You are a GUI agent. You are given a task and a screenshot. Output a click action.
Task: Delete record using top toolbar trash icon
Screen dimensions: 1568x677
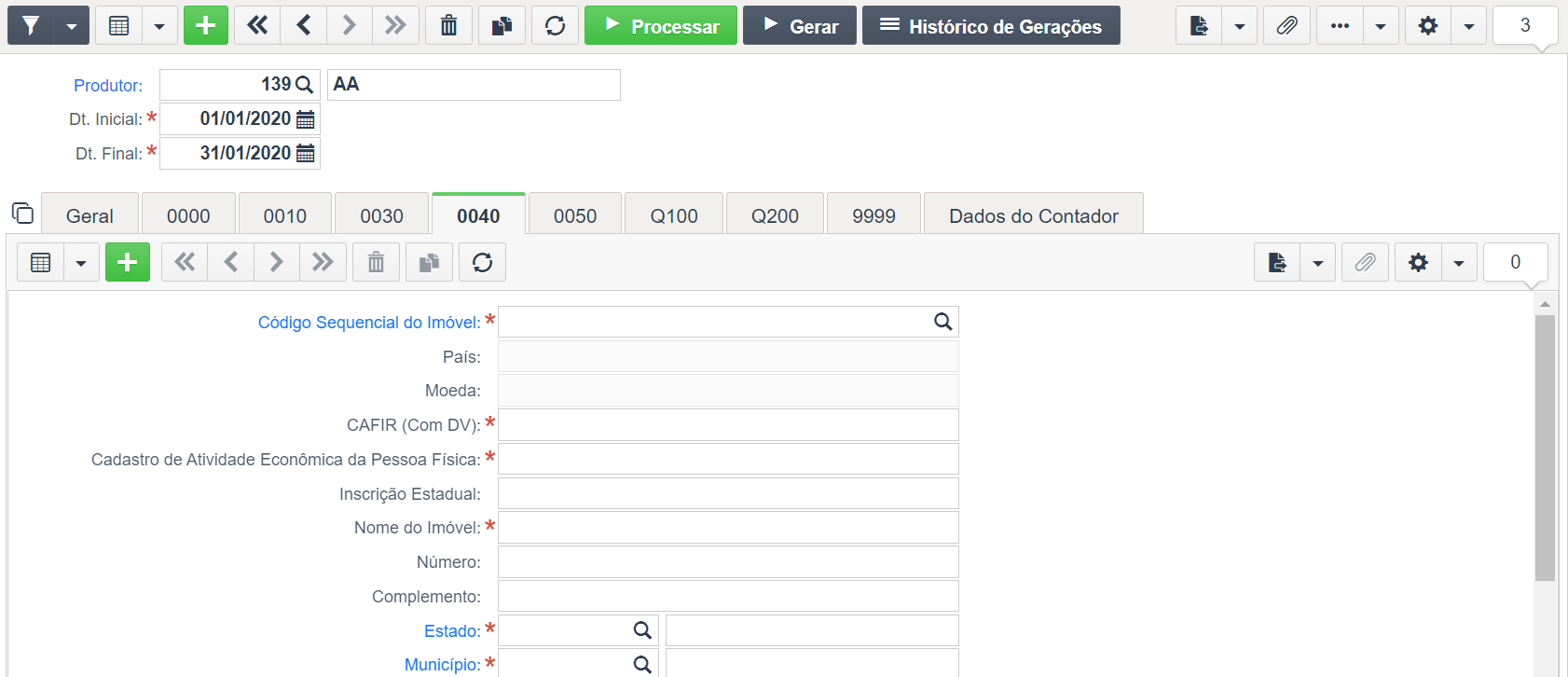(x=448, y=26)
